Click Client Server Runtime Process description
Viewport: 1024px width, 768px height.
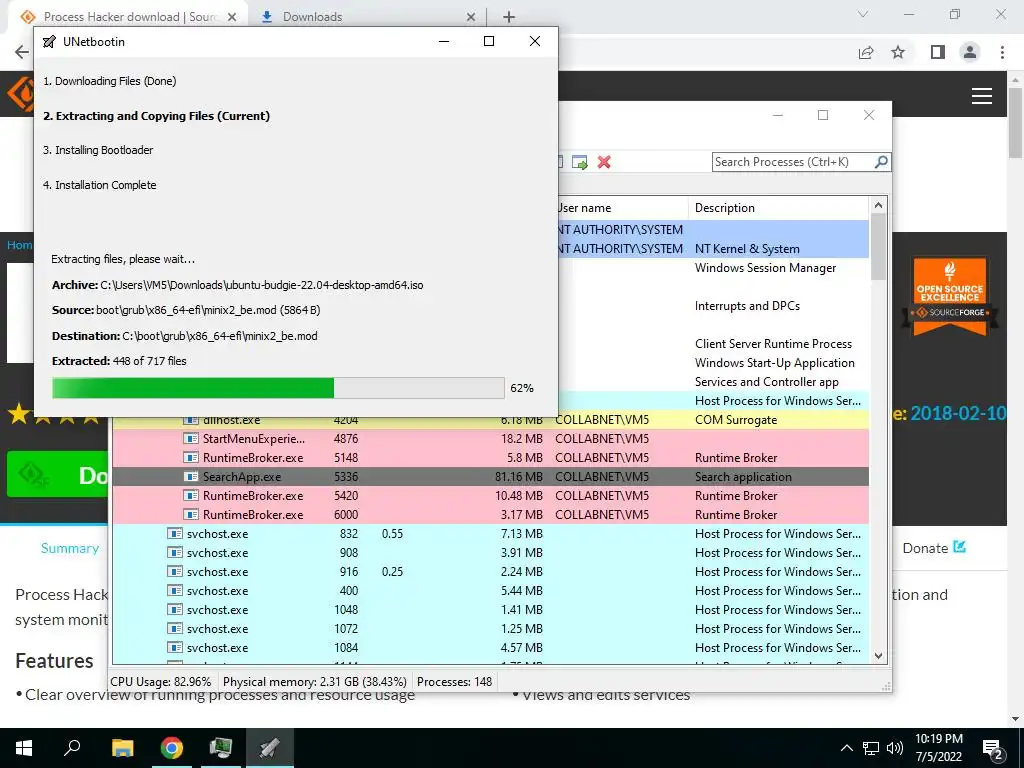click(x=773, y=344)
